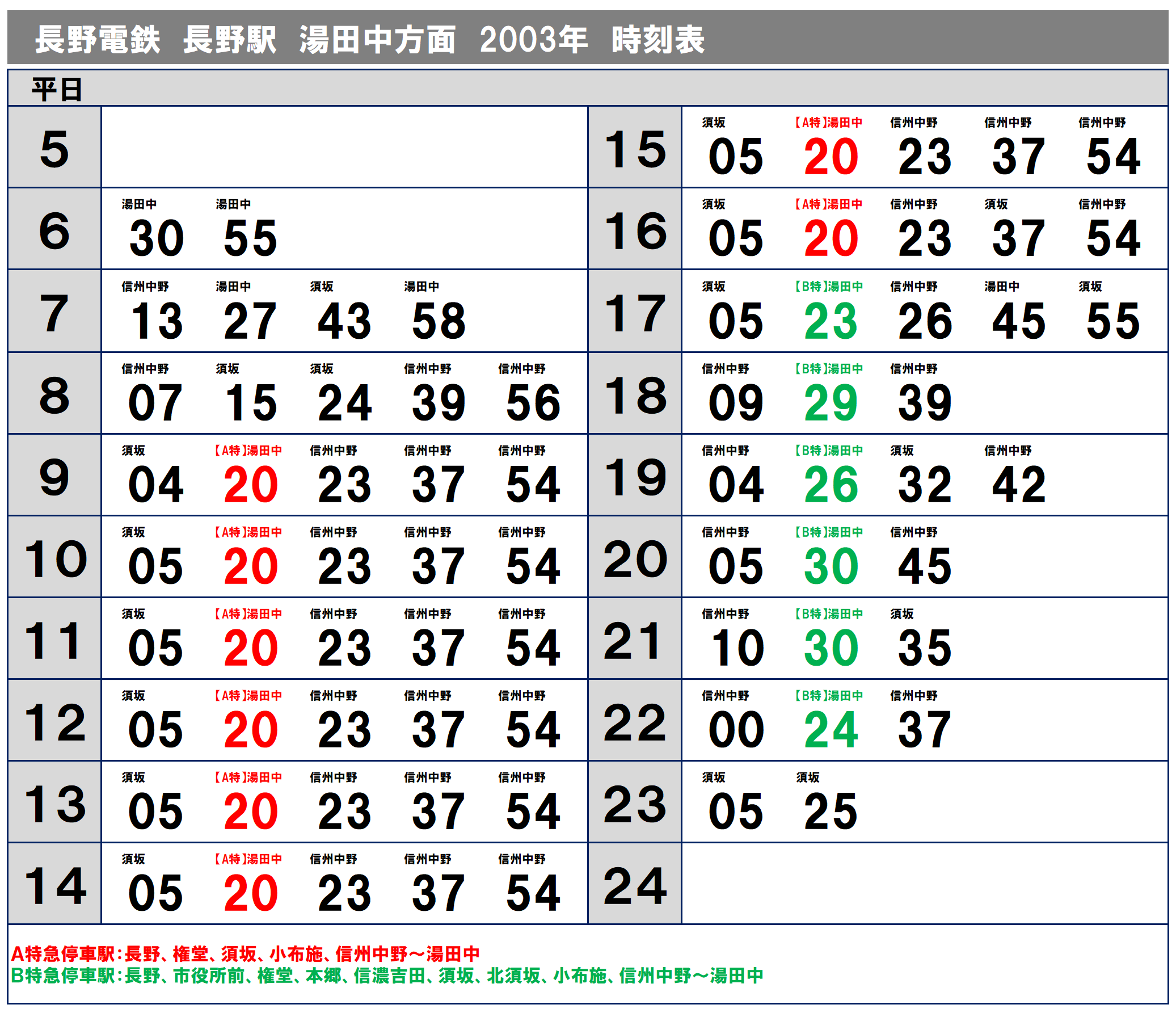Select the hour 16 cell
Image resolution: width=1176 pixels, height=1013 pixels.
click(x=635, y=229)
